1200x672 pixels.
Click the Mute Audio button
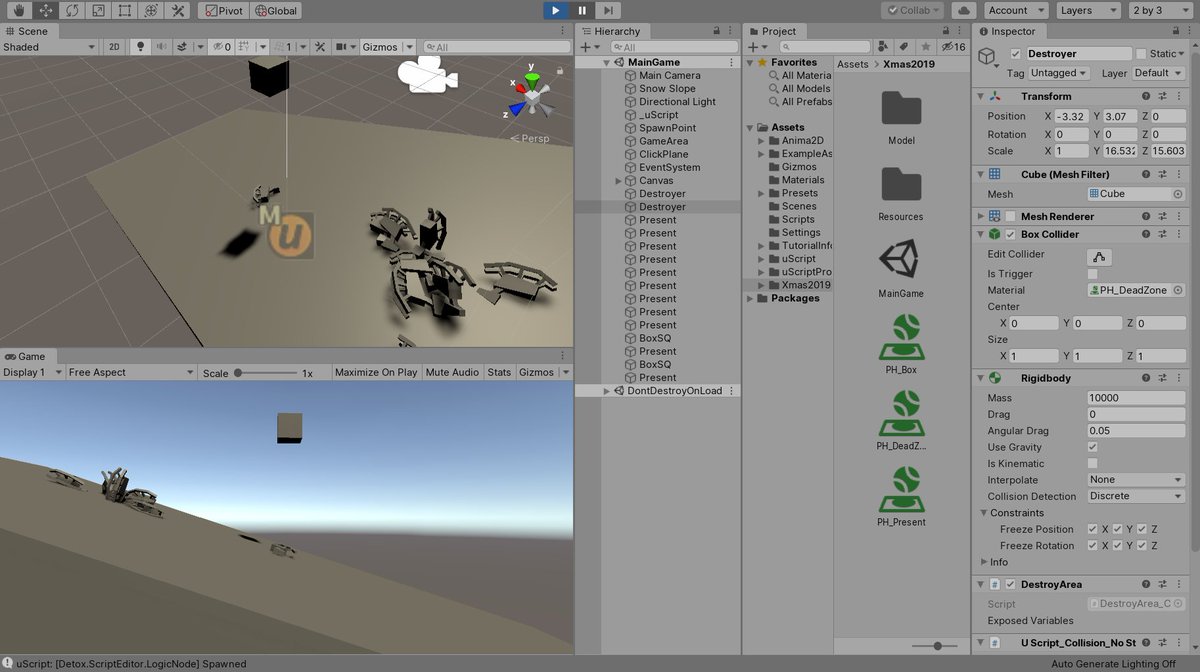pyautogui.click(x=452, y=372)
